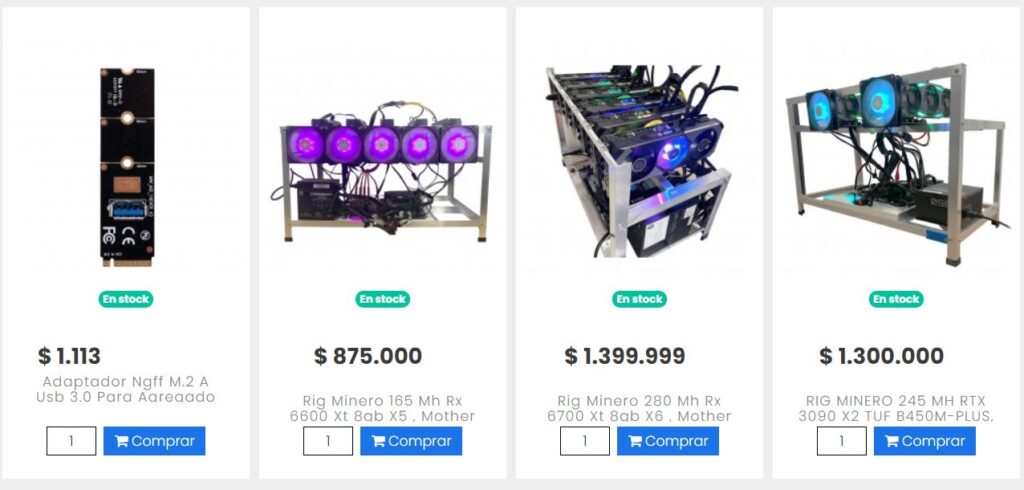Image resolution: width=1024 pixels, height=490 pixels.
Task: Open Rx 6700 Xt rig product photo
Action: (x=640, y=160)
